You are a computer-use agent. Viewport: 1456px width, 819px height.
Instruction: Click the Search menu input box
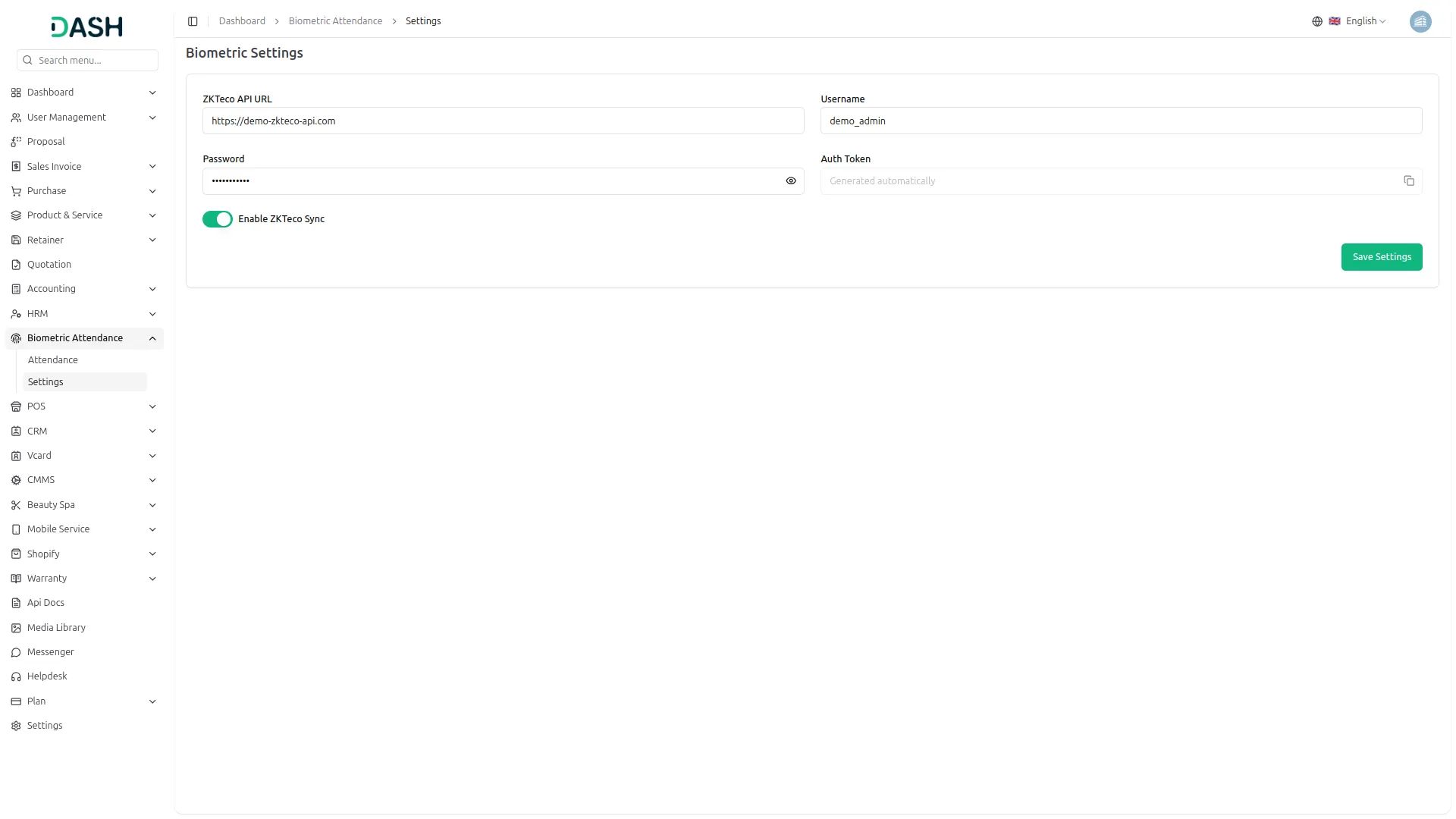[87, 61]
